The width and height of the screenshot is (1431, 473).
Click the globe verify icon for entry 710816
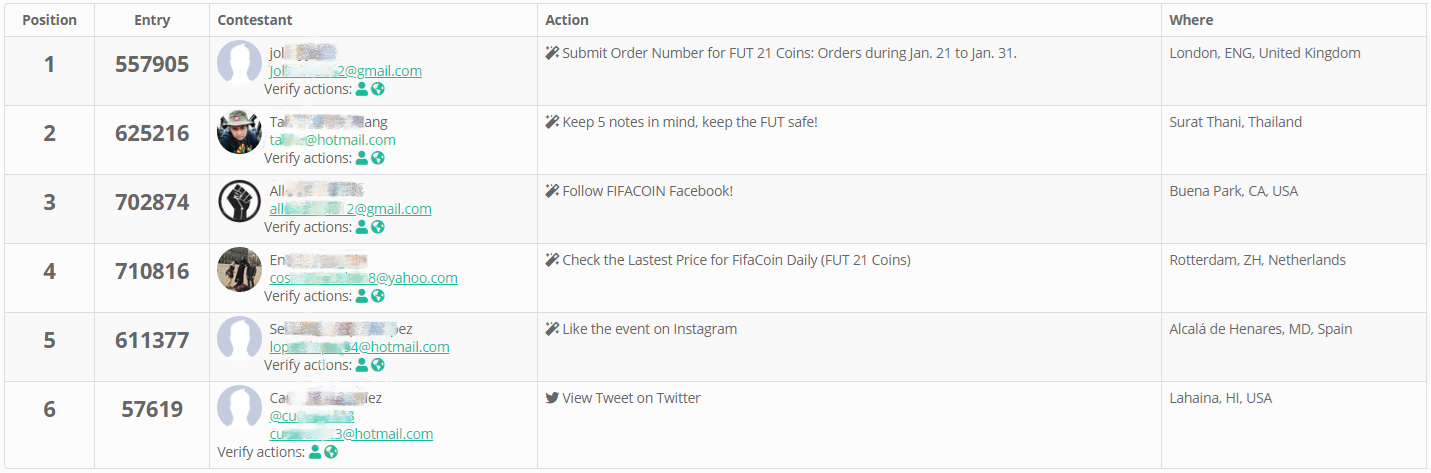pyautogui.click(x=378, y=296)
